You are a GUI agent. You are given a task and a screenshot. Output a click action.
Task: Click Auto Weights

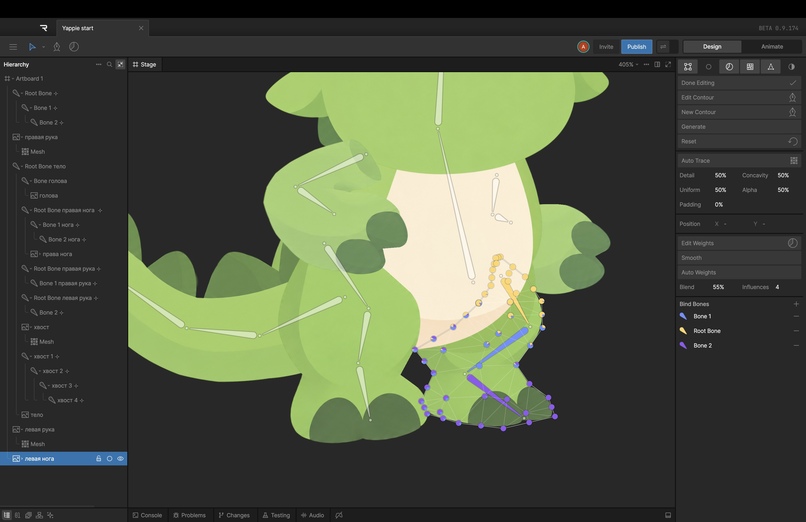tap(739, 272)
